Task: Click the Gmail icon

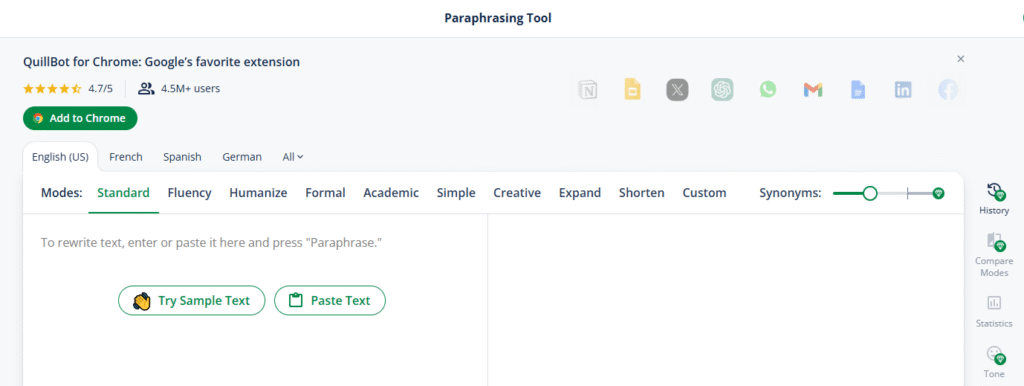Action: (812, 90)
